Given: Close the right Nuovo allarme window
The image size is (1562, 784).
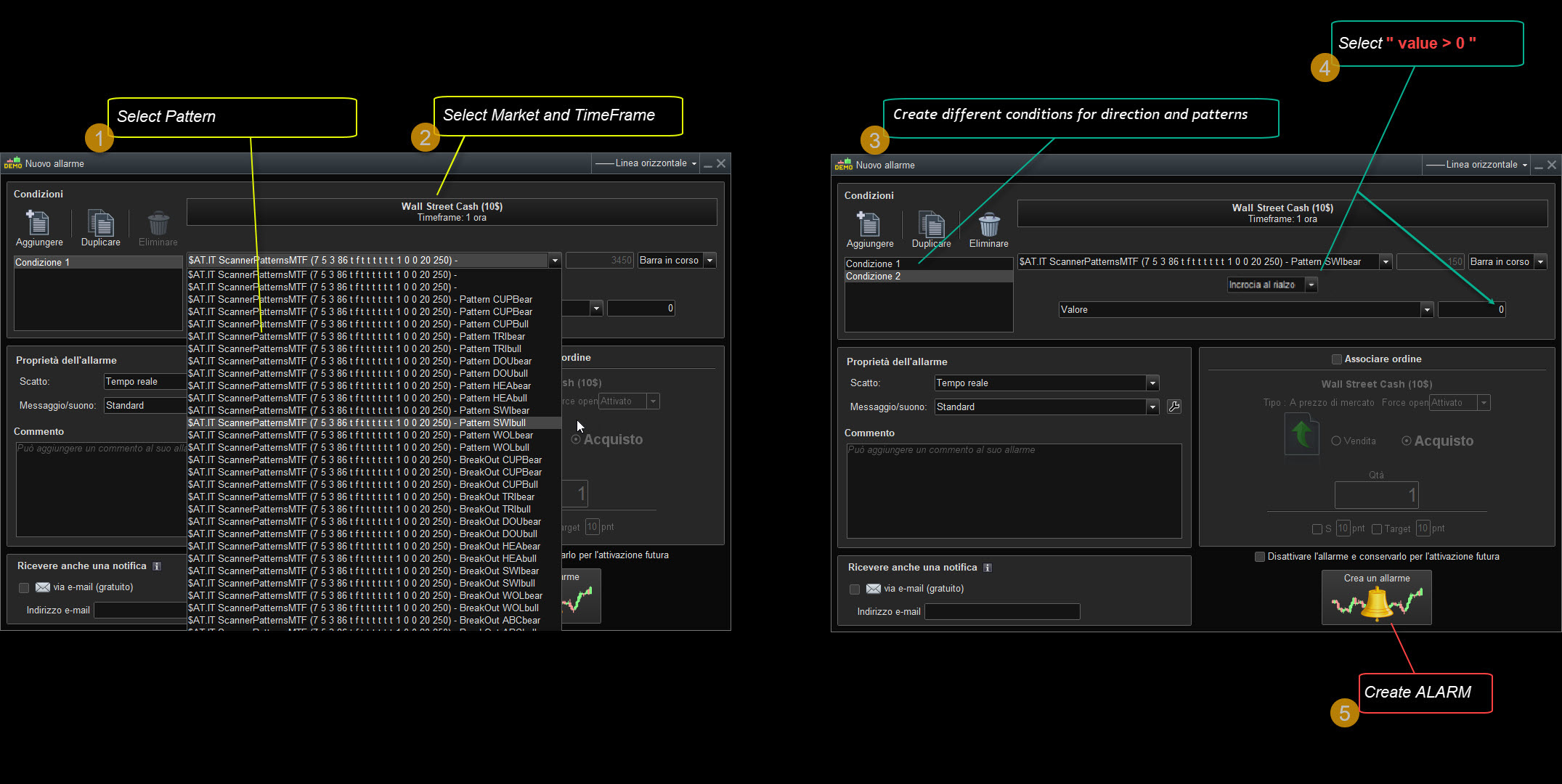Looking at the screenshot, I should pyautogui.click(x=1552, y=165).
